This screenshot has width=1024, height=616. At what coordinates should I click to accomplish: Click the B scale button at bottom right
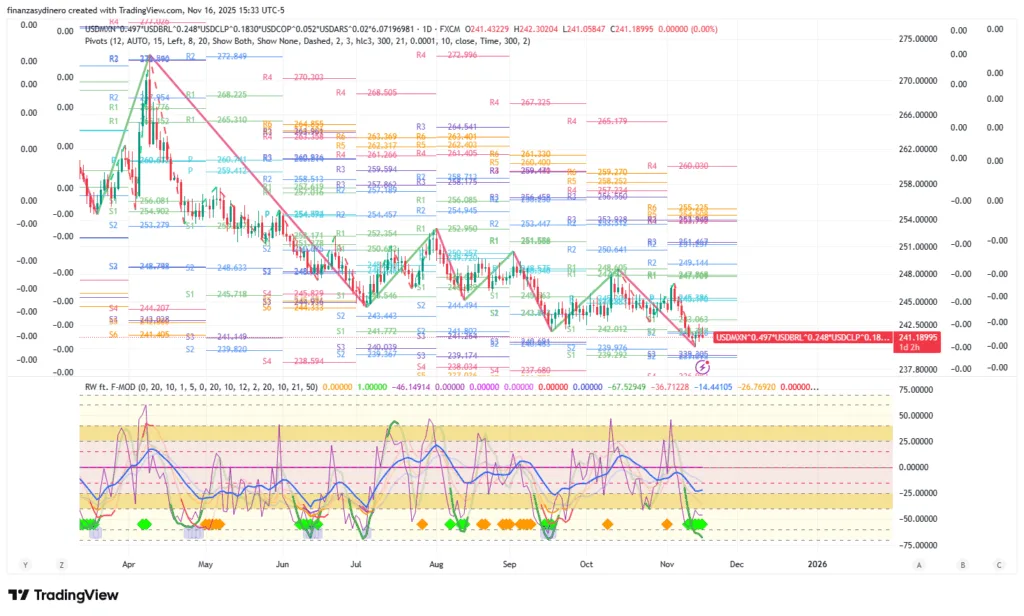tap(960, 564)
